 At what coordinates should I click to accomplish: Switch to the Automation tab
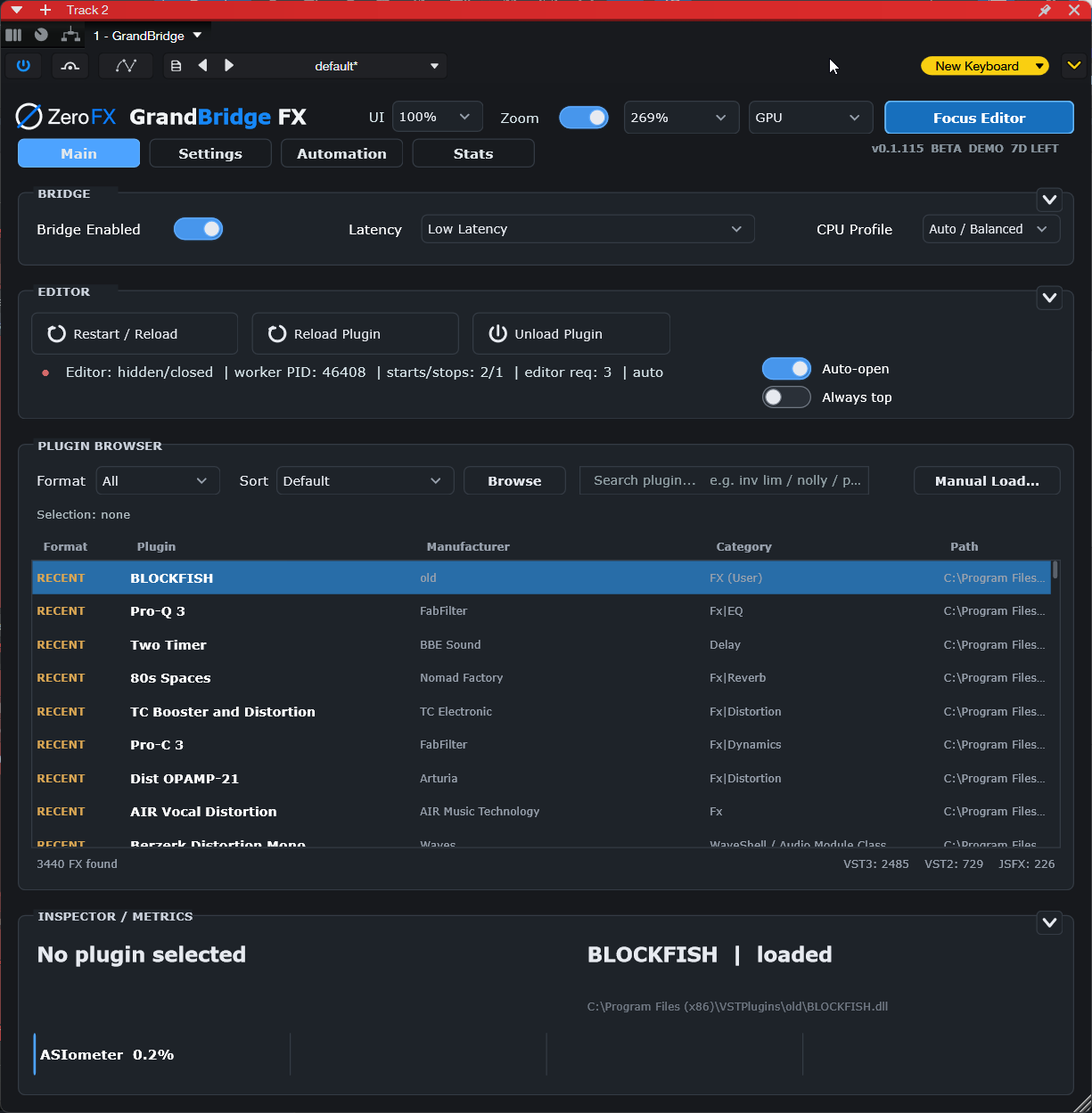pyautogui.click(x=341, y=153)
